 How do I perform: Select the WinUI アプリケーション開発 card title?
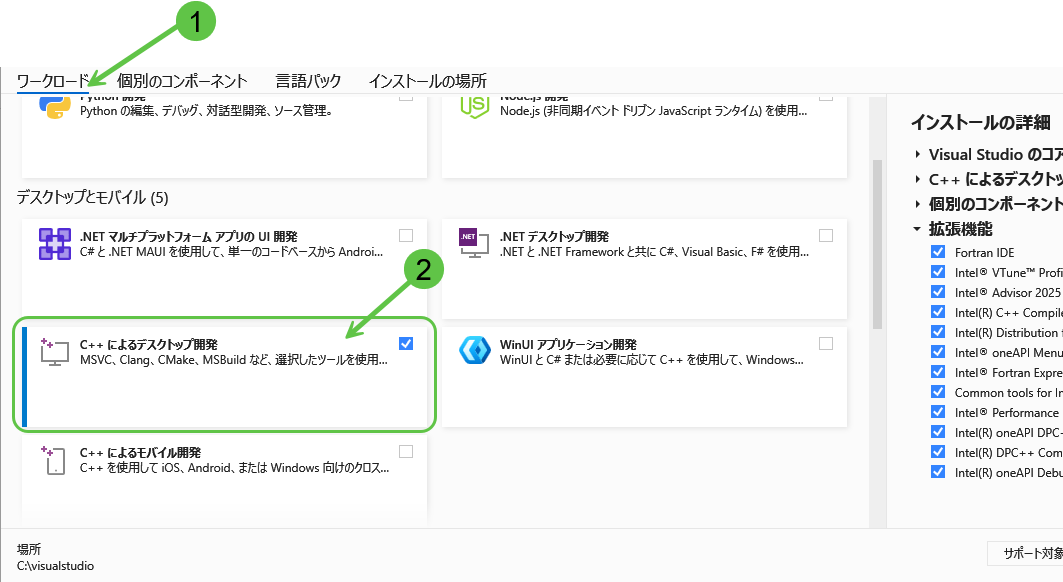568,344
